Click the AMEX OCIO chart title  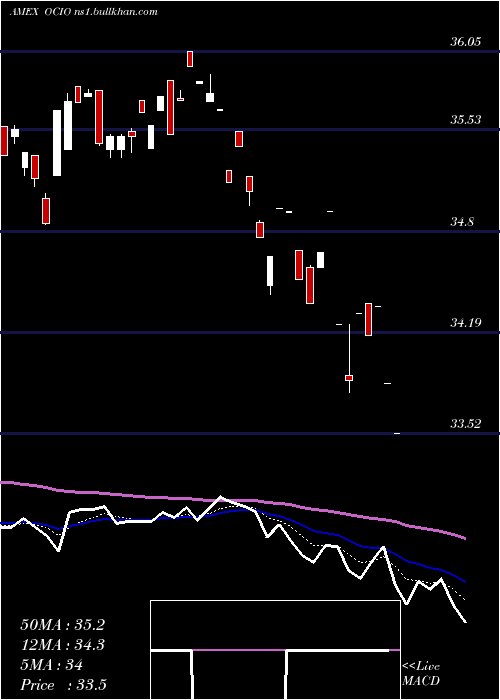click(83, 12)
